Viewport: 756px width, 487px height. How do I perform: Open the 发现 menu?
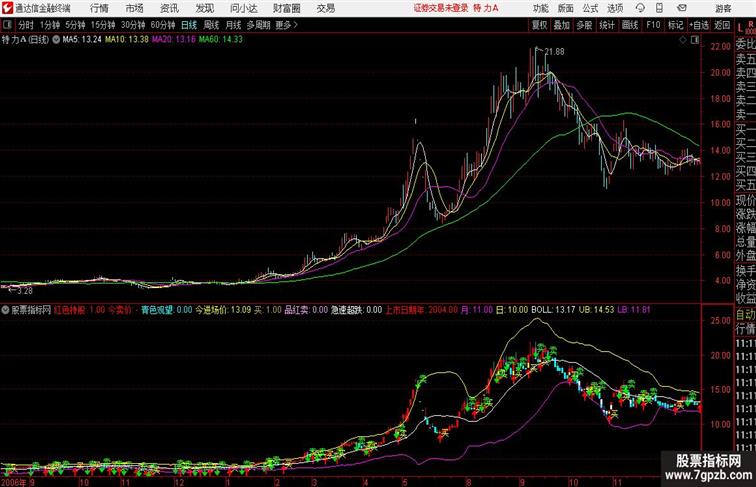pos(204,8)
